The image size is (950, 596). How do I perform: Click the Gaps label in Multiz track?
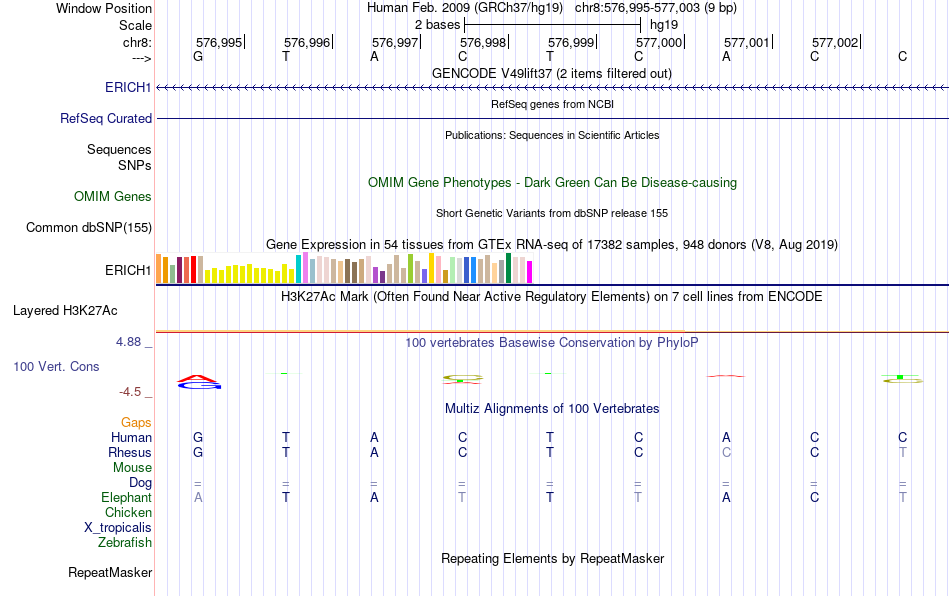click(136, 422)
